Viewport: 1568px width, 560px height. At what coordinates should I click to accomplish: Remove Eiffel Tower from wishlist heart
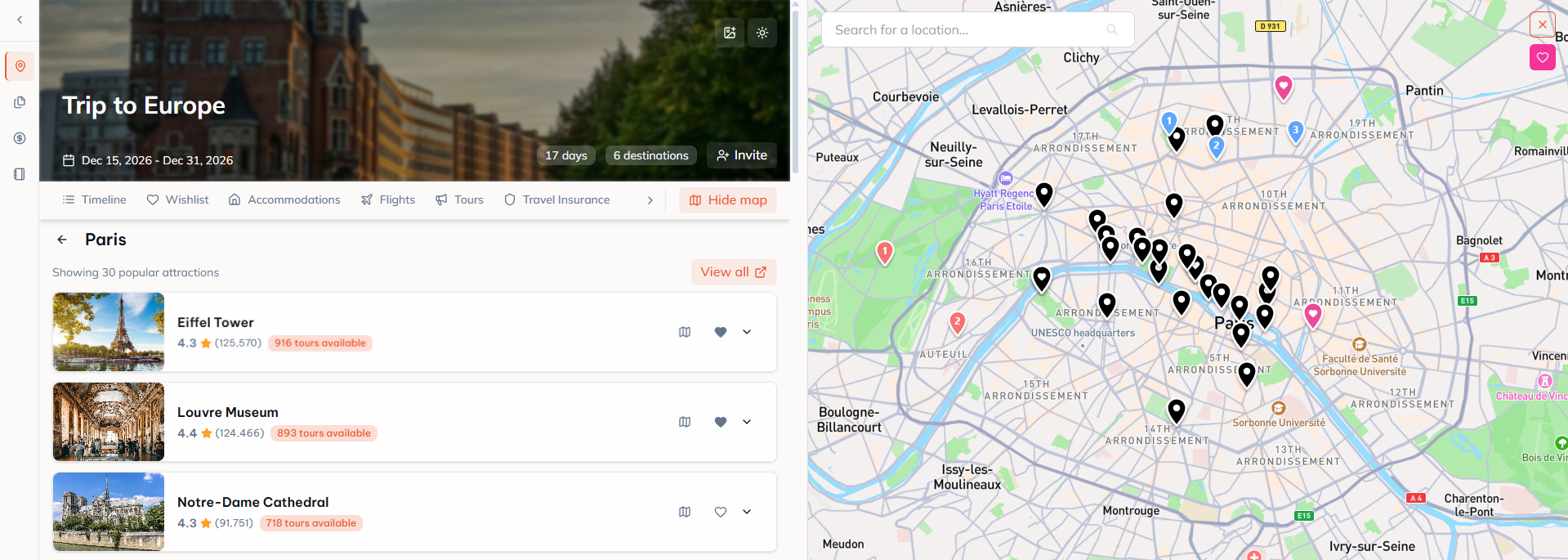pyautogui.click(x=721, y=332)
